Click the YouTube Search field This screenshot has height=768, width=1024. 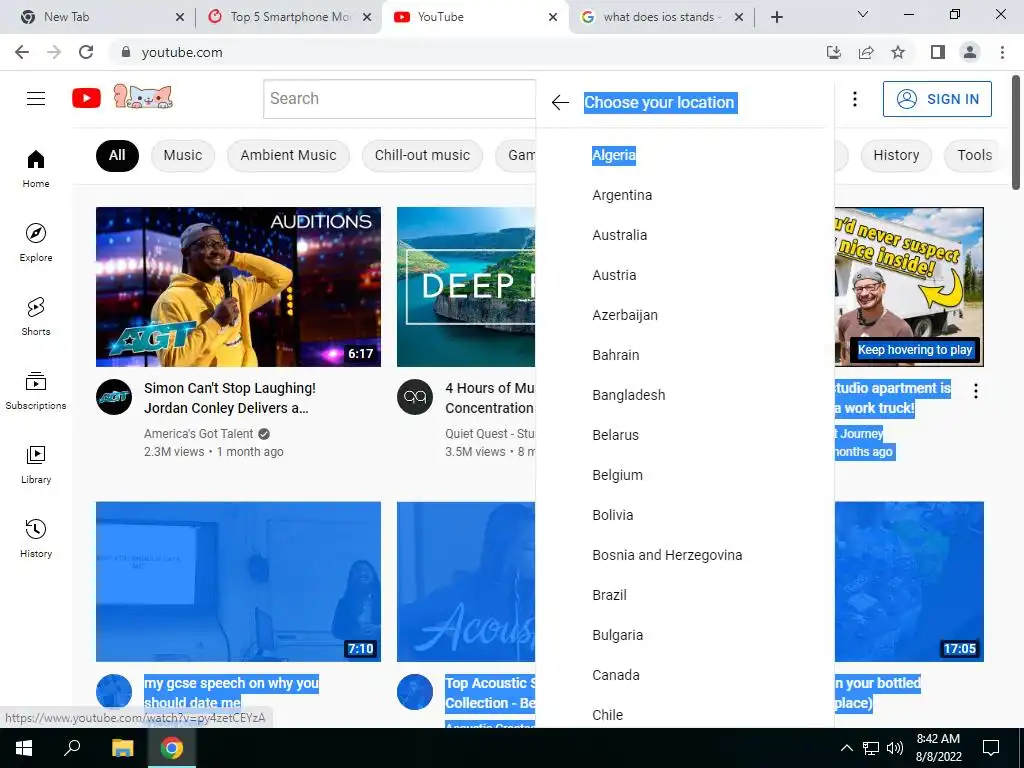400,99
